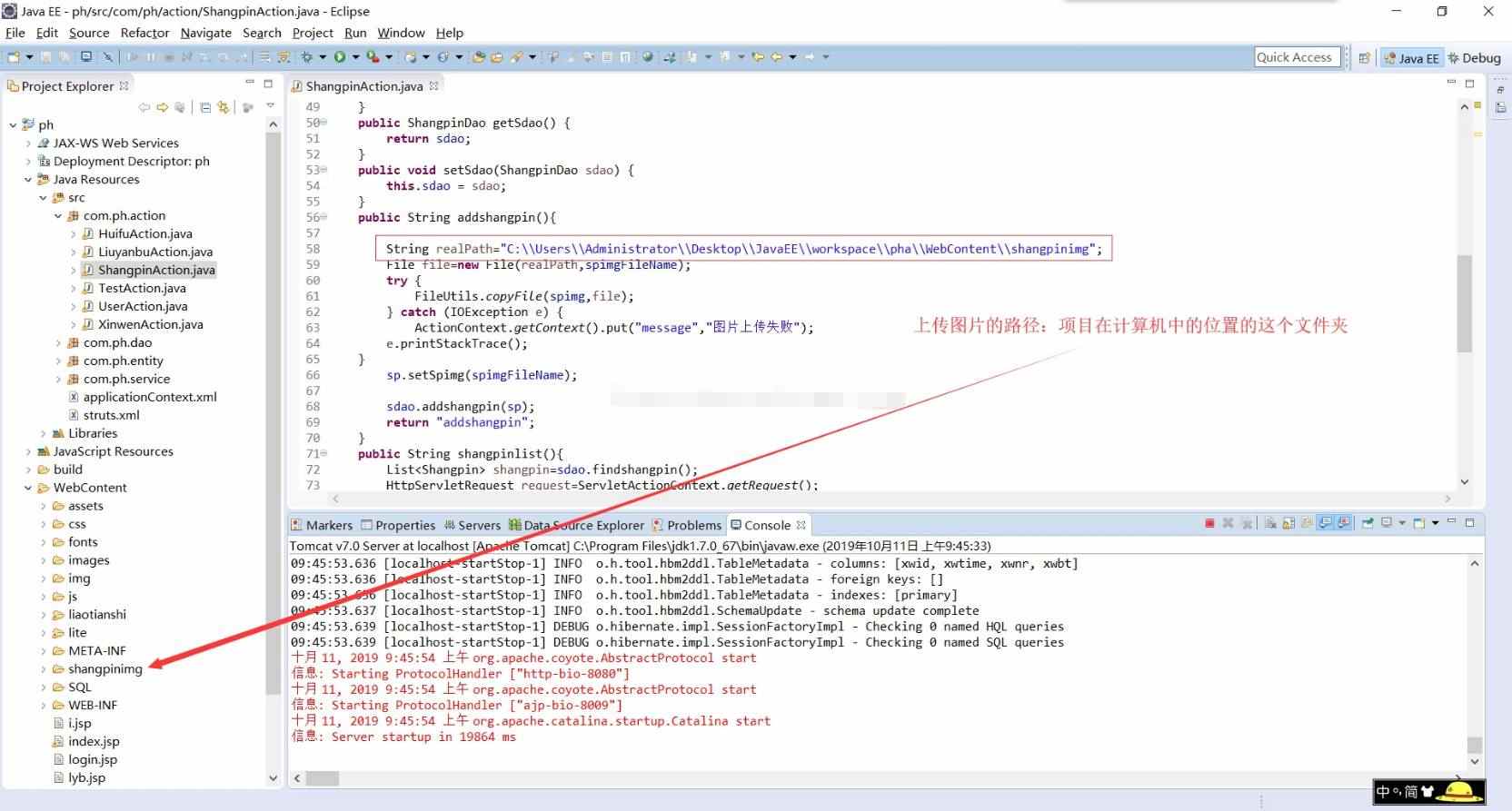Image resolution: width=1512 pixels, height=811 pixels.
Task: Click the Open Console icon
Action: point(1419,523)
